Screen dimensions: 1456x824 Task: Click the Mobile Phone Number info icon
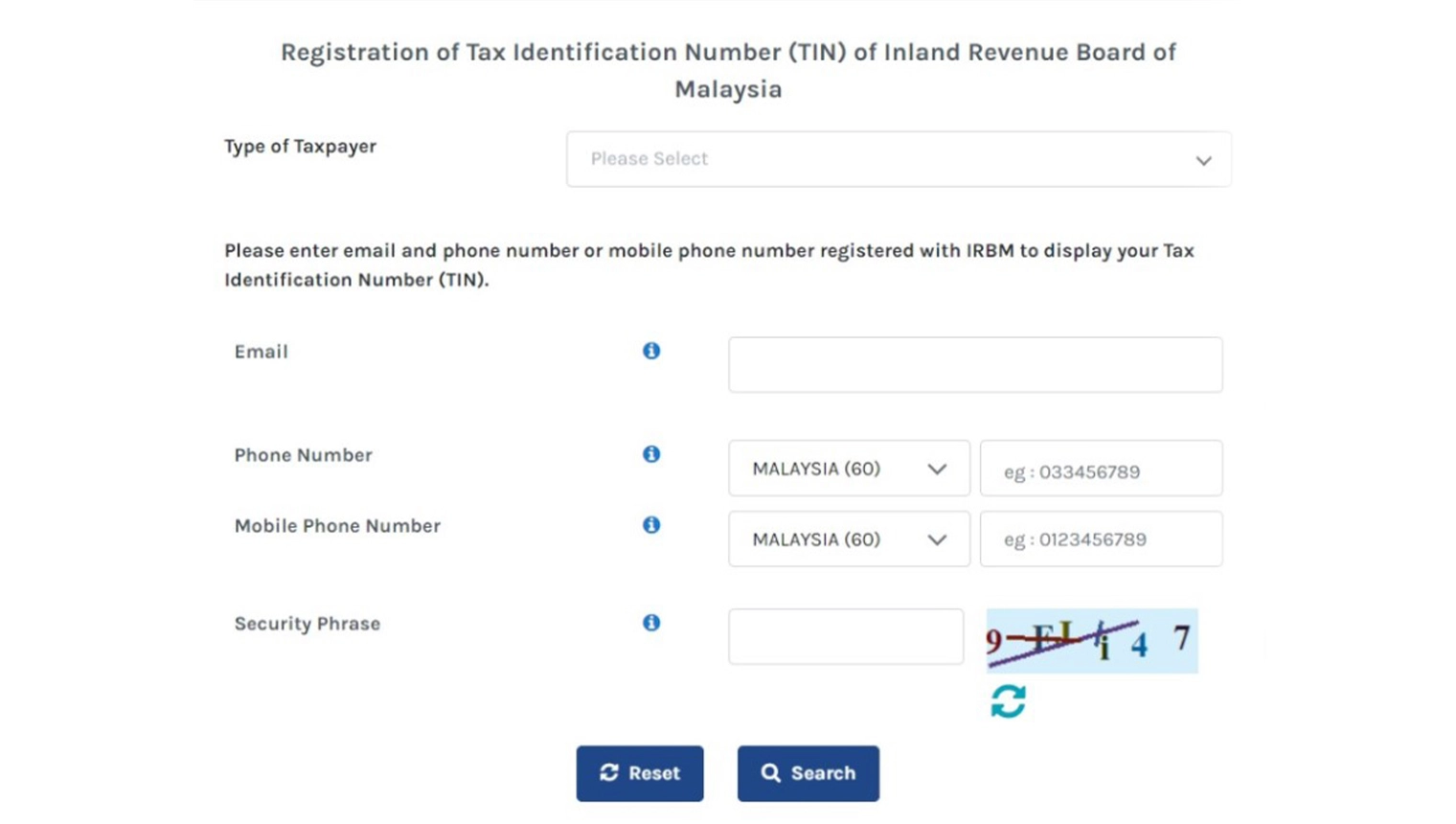click(x=651, y=525)
